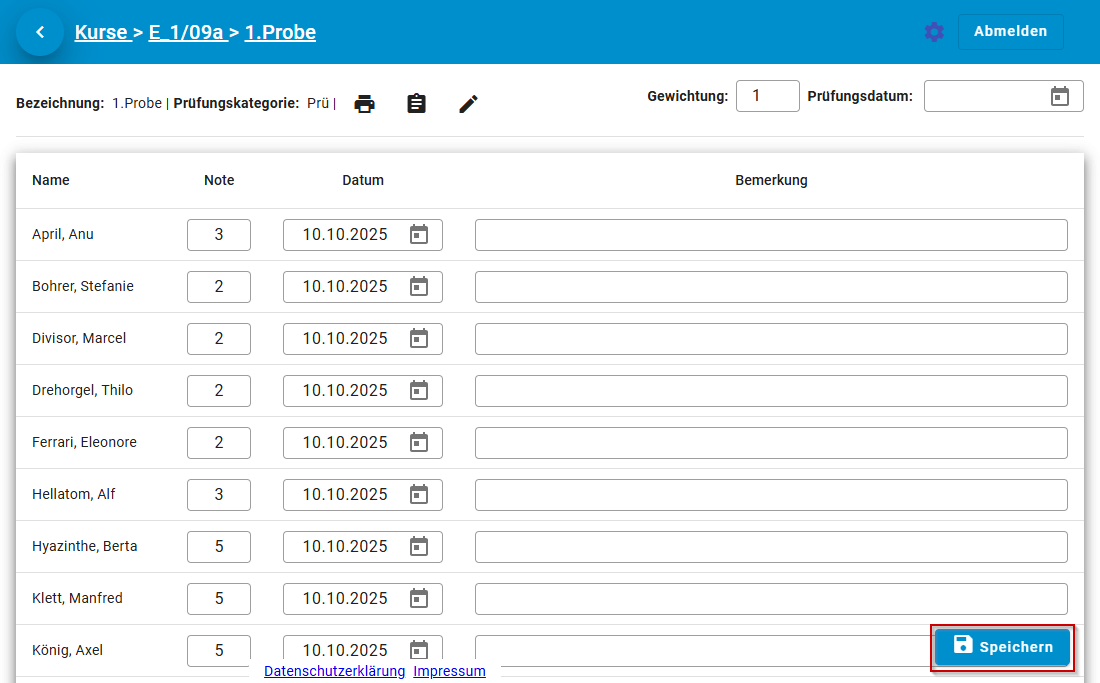Image resolution: width=1100 pixels, height=683 pixels.
Task: Open calendar picker in Prüfungsdatum field
Action: coord(1060,96)
